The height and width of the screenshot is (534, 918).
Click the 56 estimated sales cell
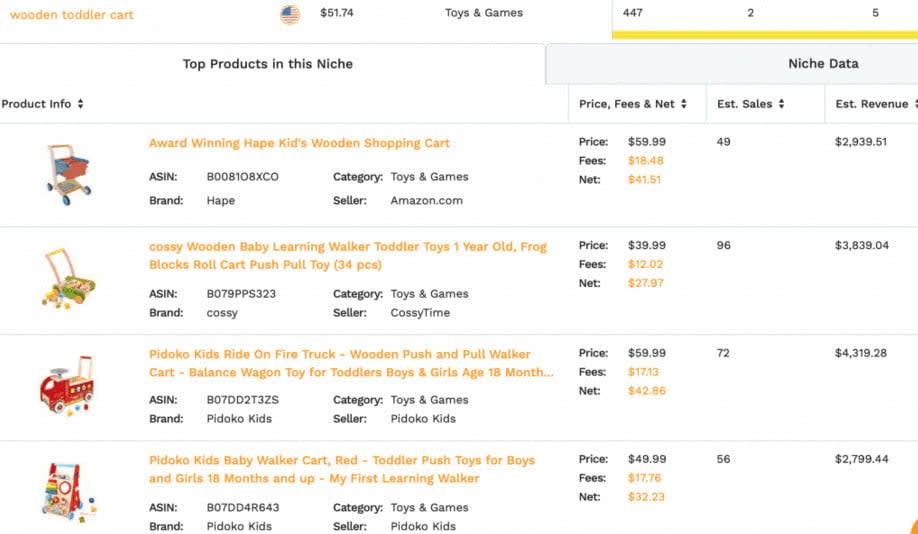[723, 459]
